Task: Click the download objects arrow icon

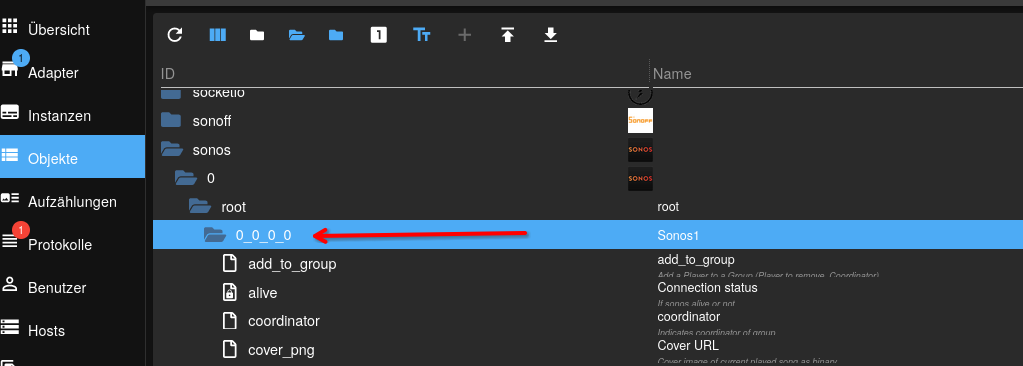Action: point(551,35)
